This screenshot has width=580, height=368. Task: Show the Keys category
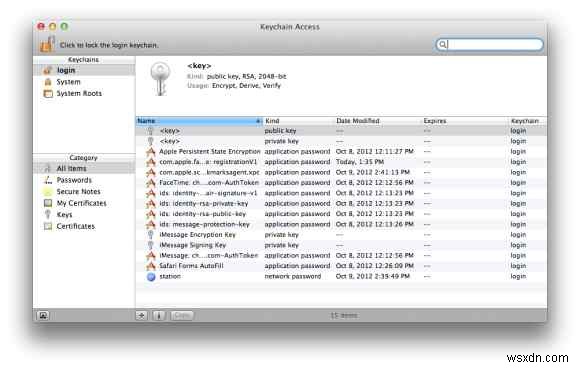tap(84, 215)
